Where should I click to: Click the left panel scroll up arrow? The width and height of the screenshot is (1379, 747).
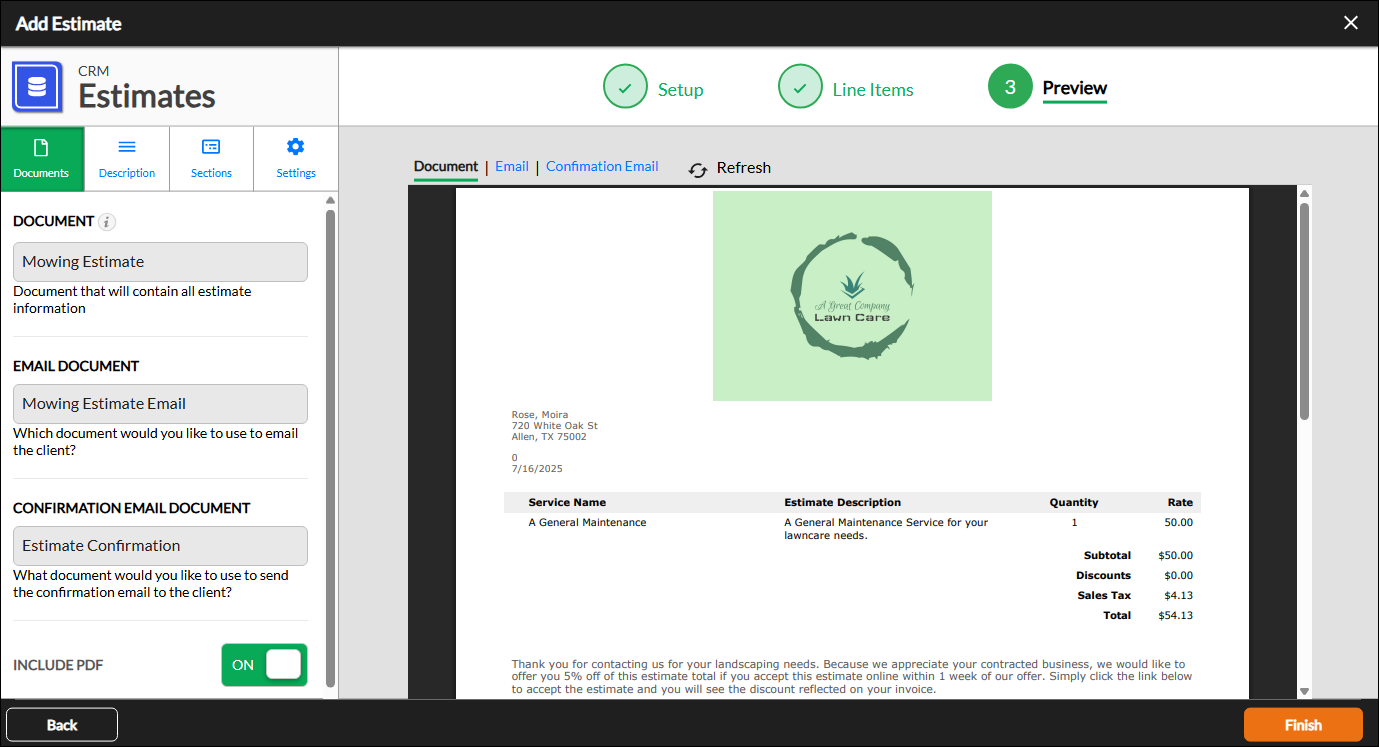point(330,200)
